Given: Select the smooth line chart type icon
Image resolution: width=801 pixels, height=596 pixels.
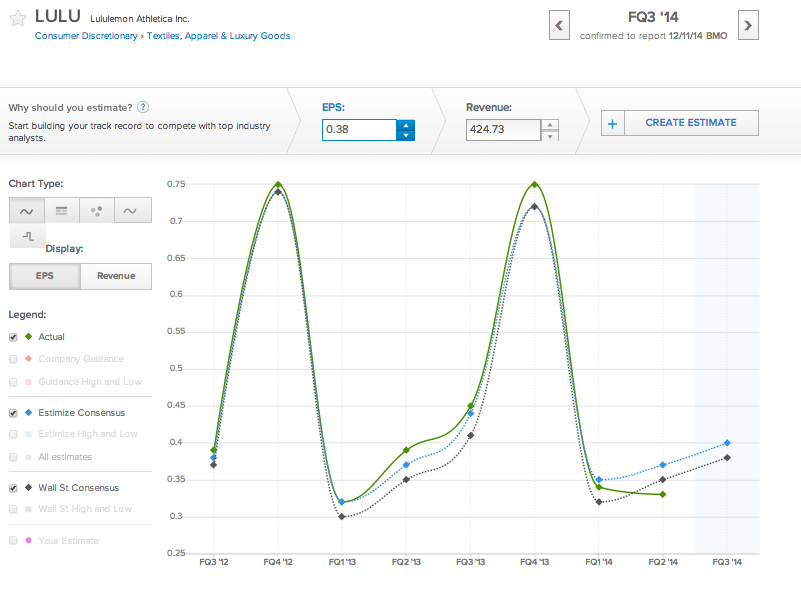Looking at the screenshot, I should tap(27, 210).
